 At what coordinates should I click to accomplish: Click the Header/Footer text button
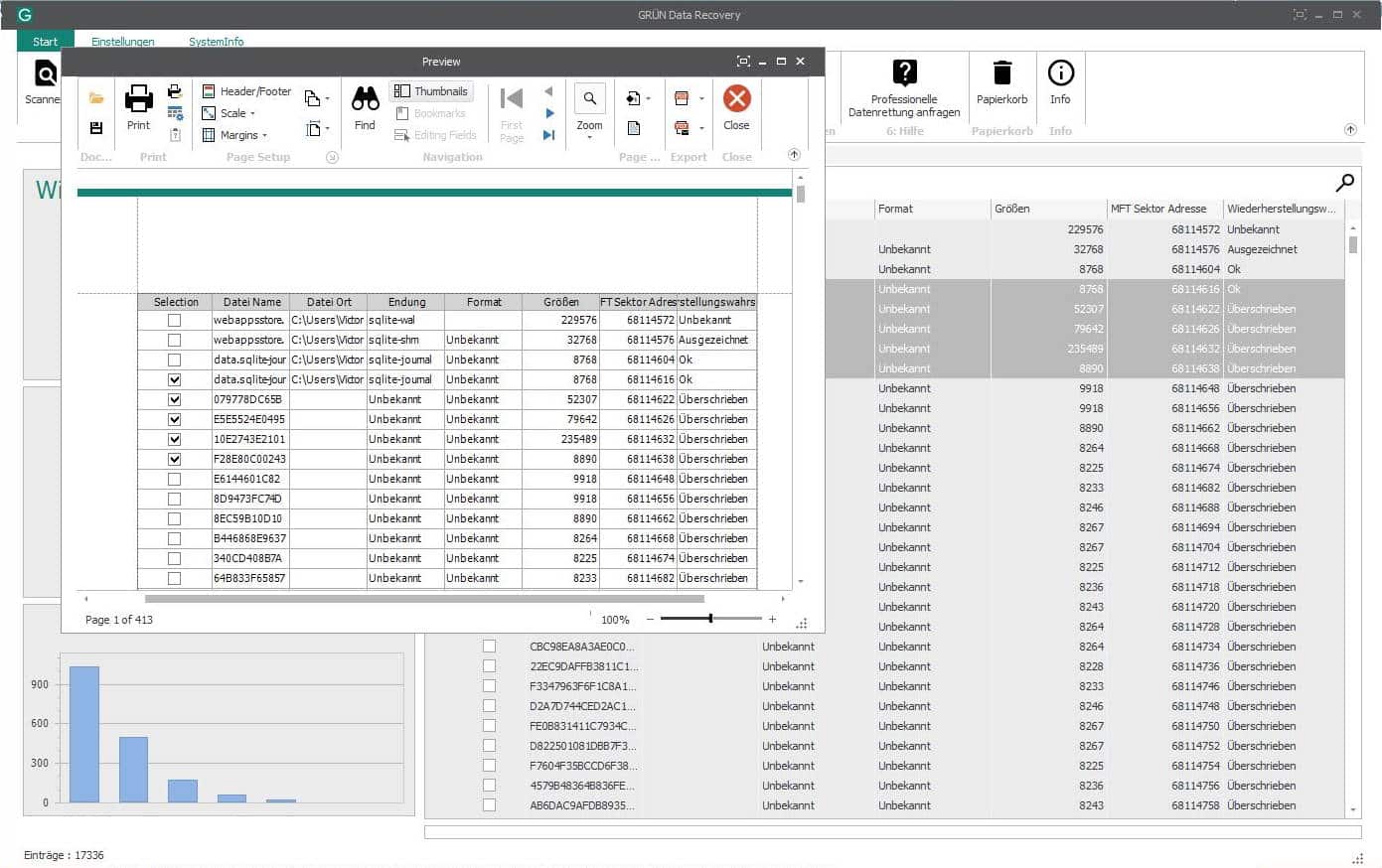[x=256, y=91]
